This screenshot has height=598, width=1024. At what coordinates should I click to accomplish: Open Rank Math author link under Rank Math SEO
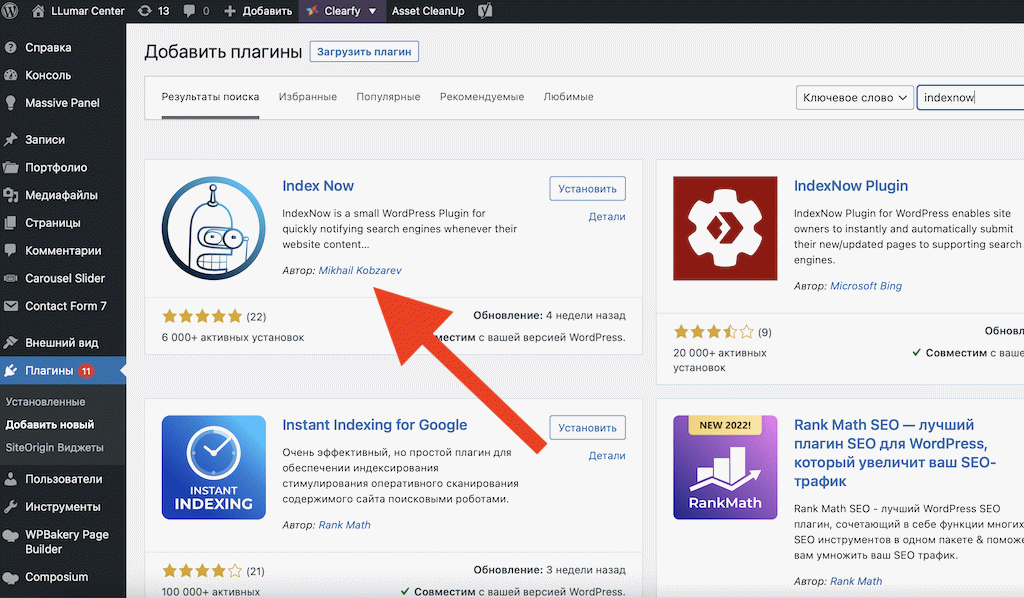(x=856, y=581)
